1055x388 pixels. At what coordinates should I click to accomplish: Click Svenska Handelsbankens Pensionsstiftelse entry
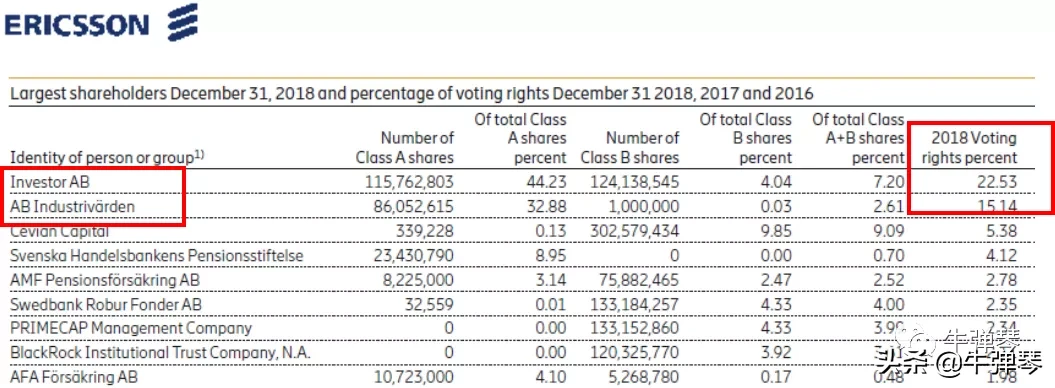[156, 256]
